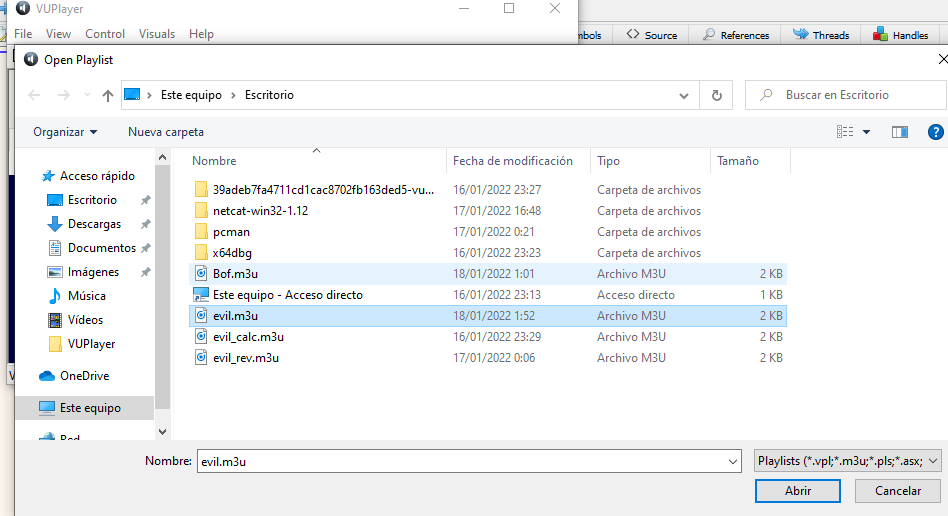948x516 pixels.
Task: Click the evil_calc.m3u file icon
Action: 201,336
